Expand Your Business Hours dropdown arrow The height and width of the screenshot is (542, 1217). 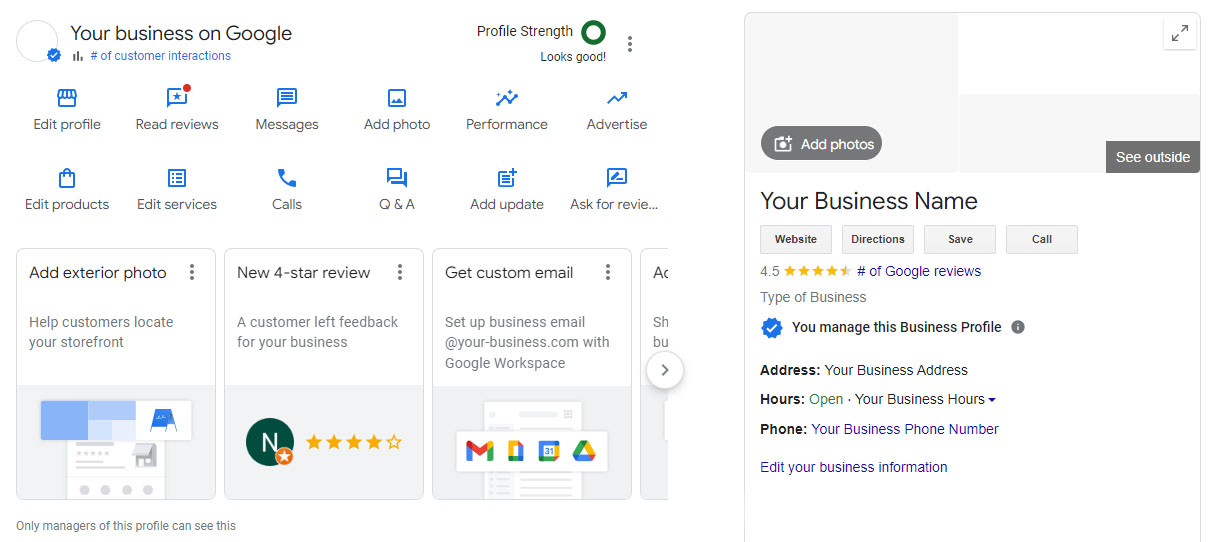[x=992, y=400]
